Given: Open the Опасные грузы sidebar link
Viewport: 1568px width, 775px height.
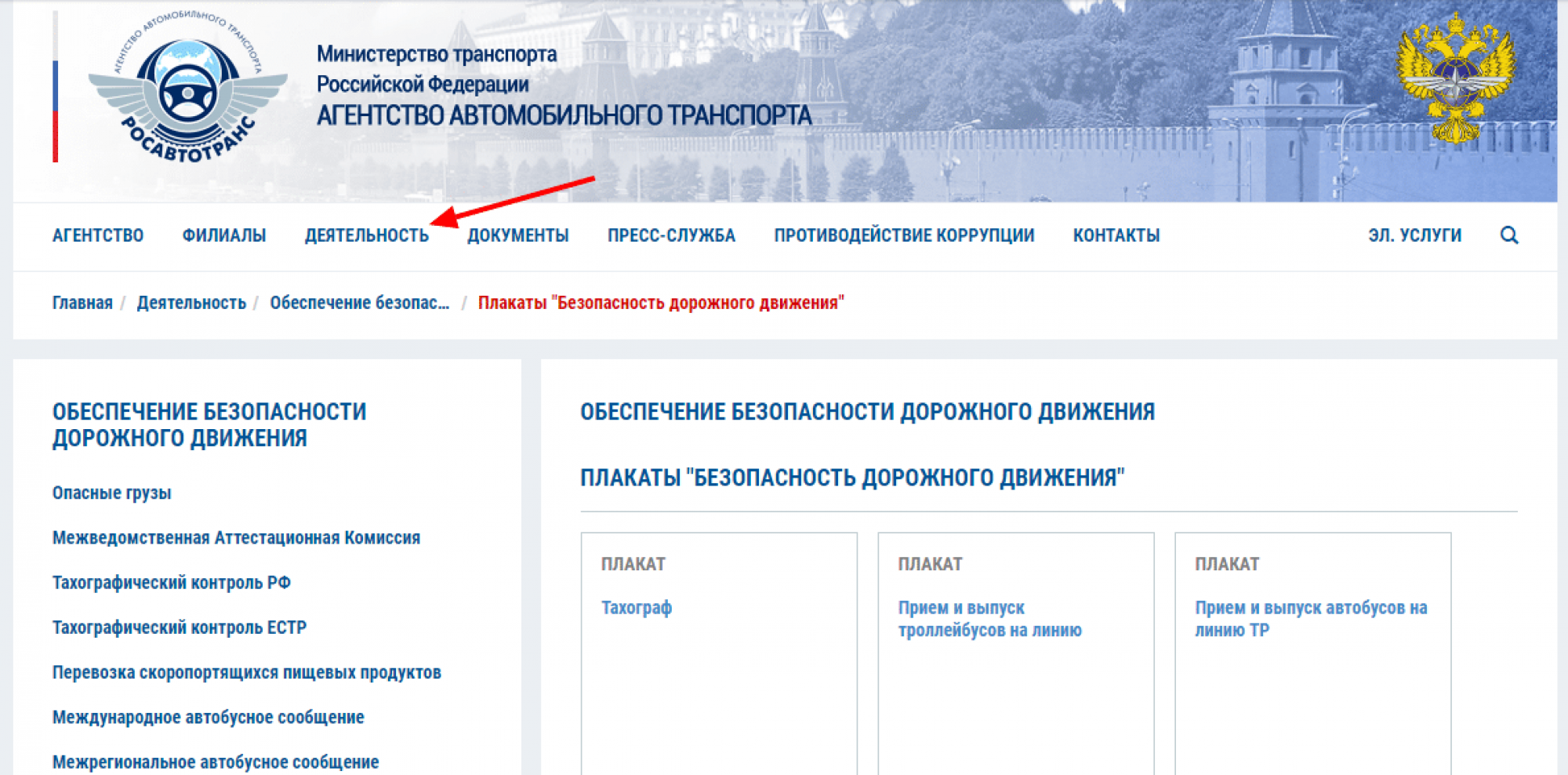Looking at the screenshot, I should pyautogui.click(x=112, y=493).
